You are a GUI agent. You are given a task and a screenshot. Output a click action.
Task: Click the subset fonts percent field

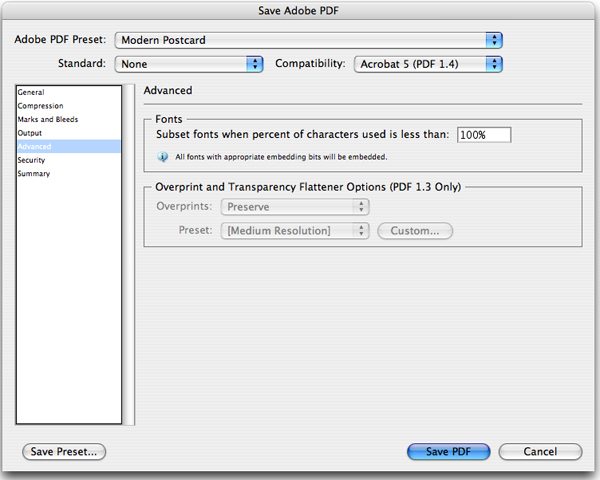click(484, 135)
